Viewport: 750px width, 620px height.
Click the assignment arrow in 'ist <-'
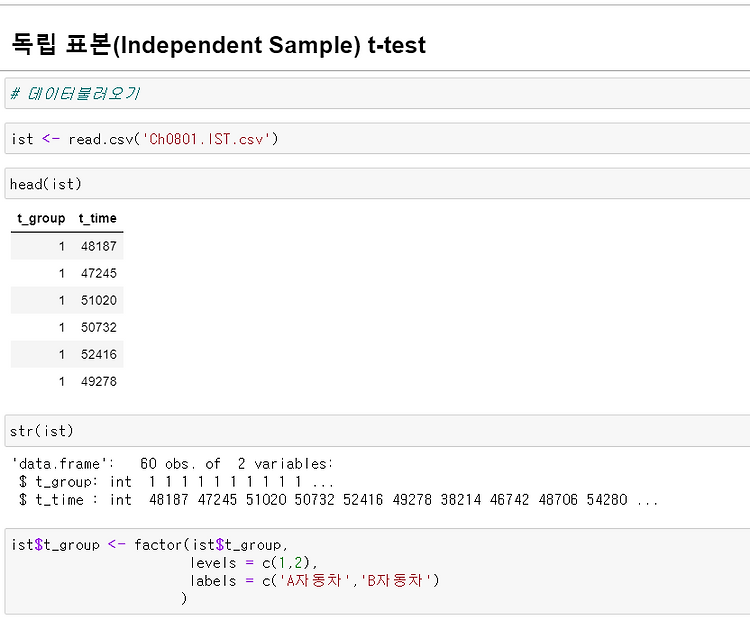click(x=51, y=139)
